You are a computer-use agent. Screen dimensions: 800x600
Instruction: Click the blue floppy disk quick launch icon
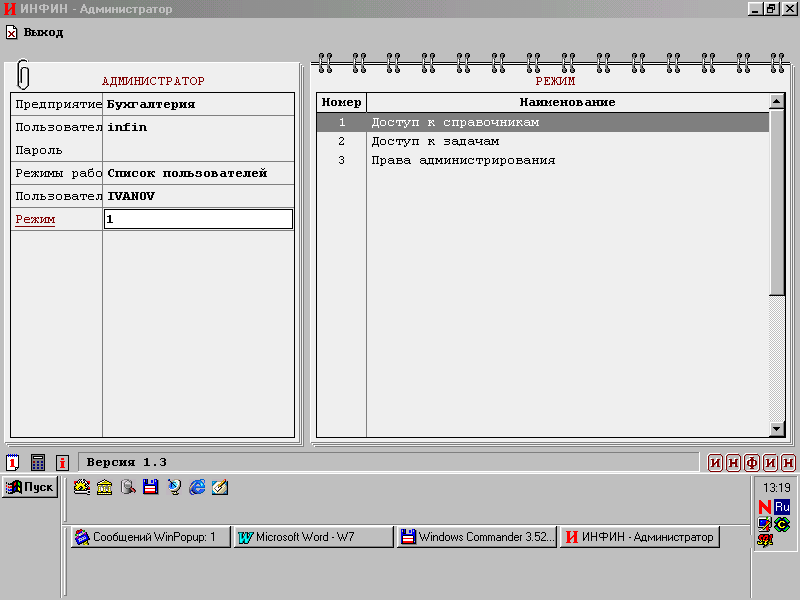[151, 487]
